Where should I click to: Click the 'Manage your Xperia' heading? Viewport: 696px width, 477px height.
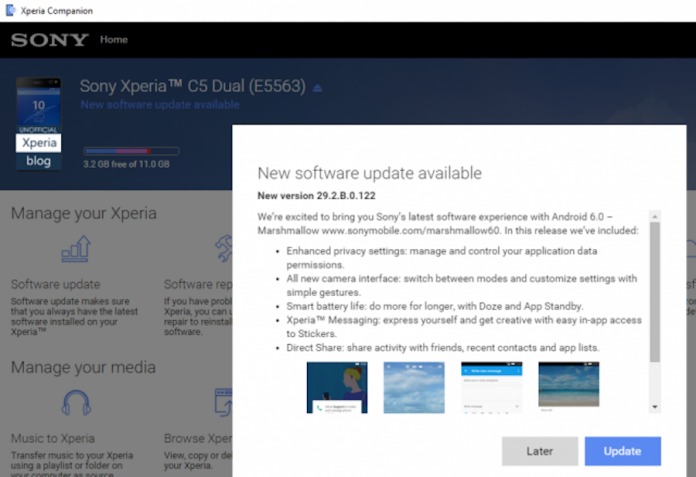coord(83,213)
